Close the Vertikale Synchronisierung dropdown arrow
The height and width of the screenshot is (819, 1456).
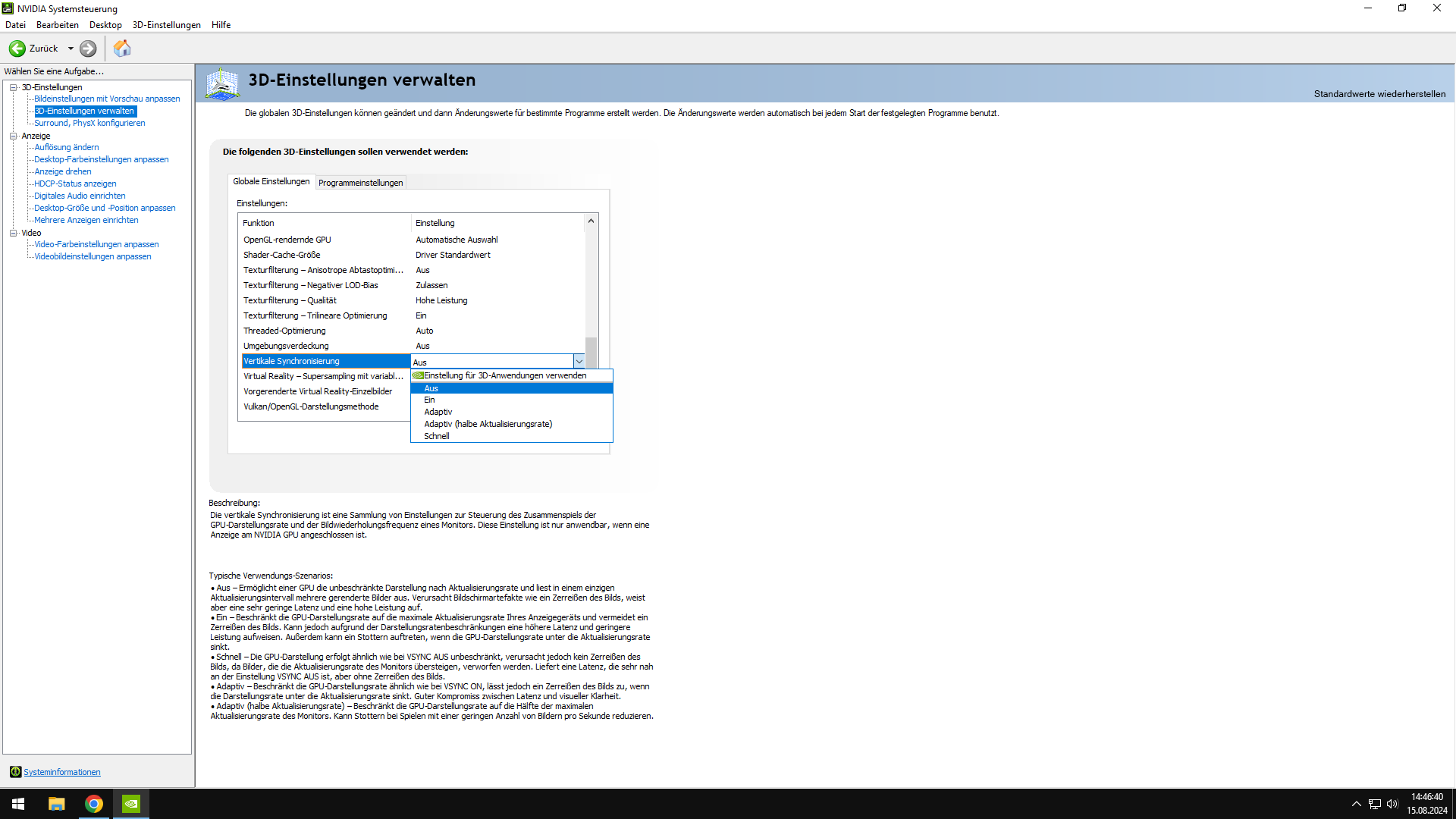[x=579, y=362]
